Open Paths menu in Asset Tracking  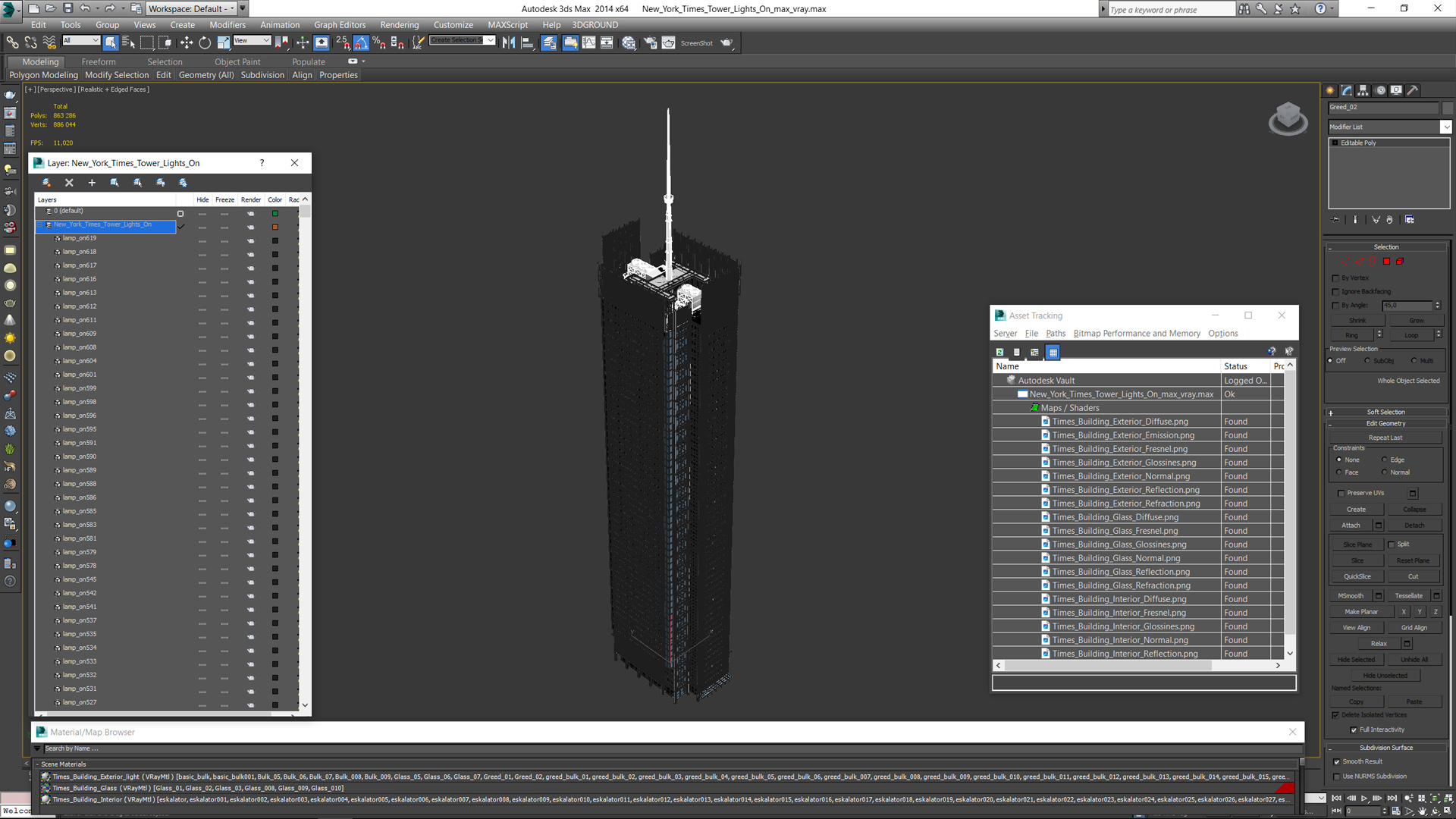coord(1056,334)
